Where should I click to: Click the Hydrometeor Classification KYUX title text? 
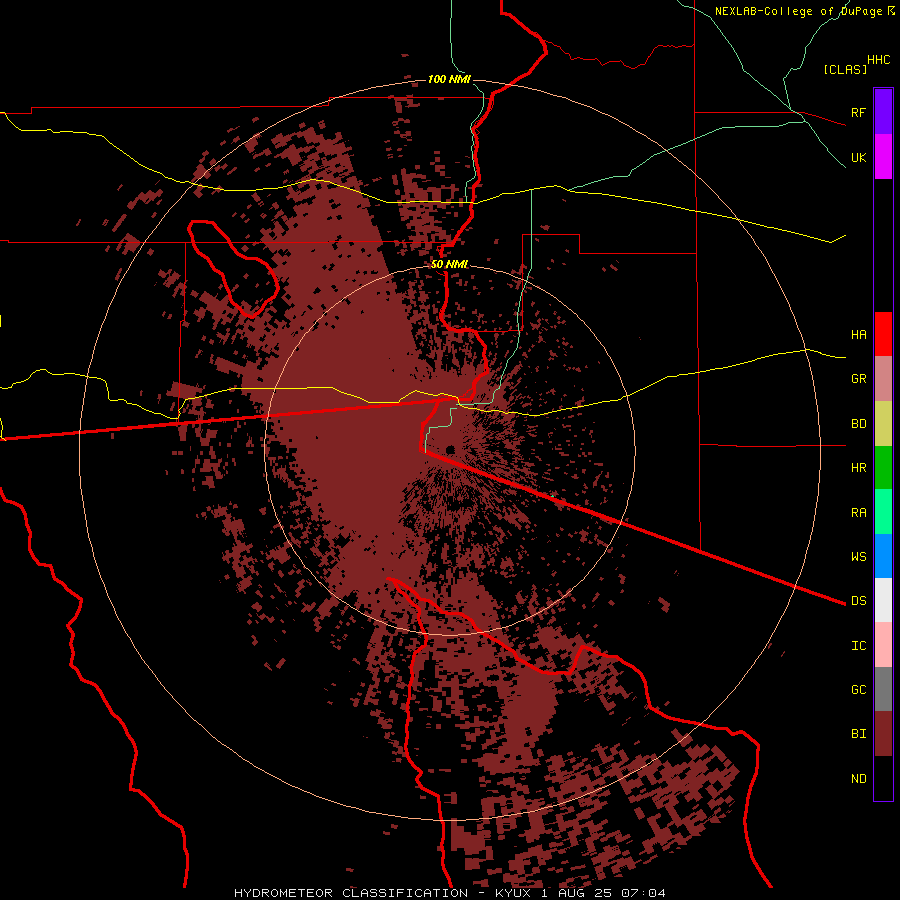tap(449, 893)
